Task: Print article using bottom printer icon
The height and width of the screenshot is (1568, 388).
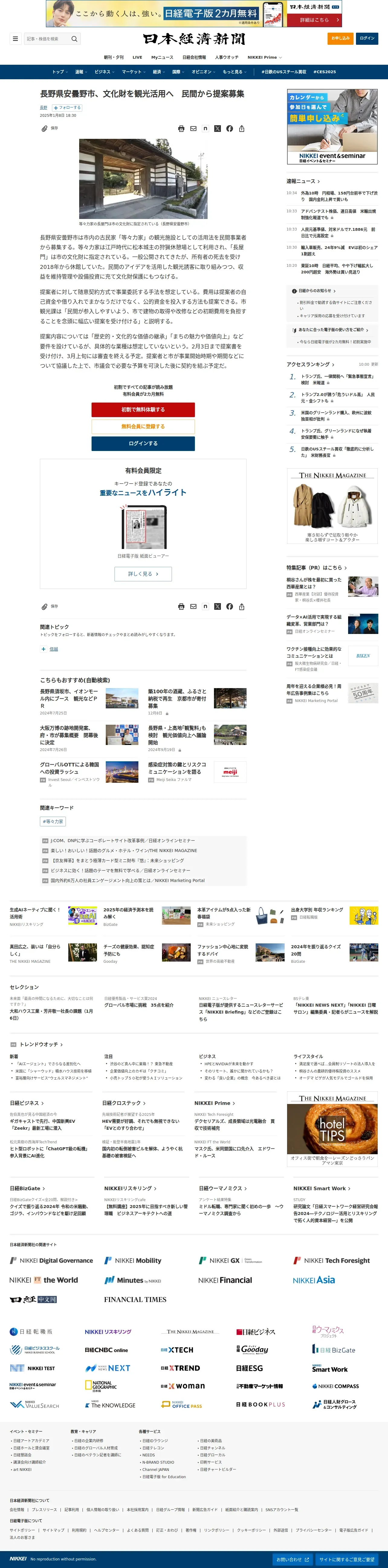Action: click(x=181, y=606)
